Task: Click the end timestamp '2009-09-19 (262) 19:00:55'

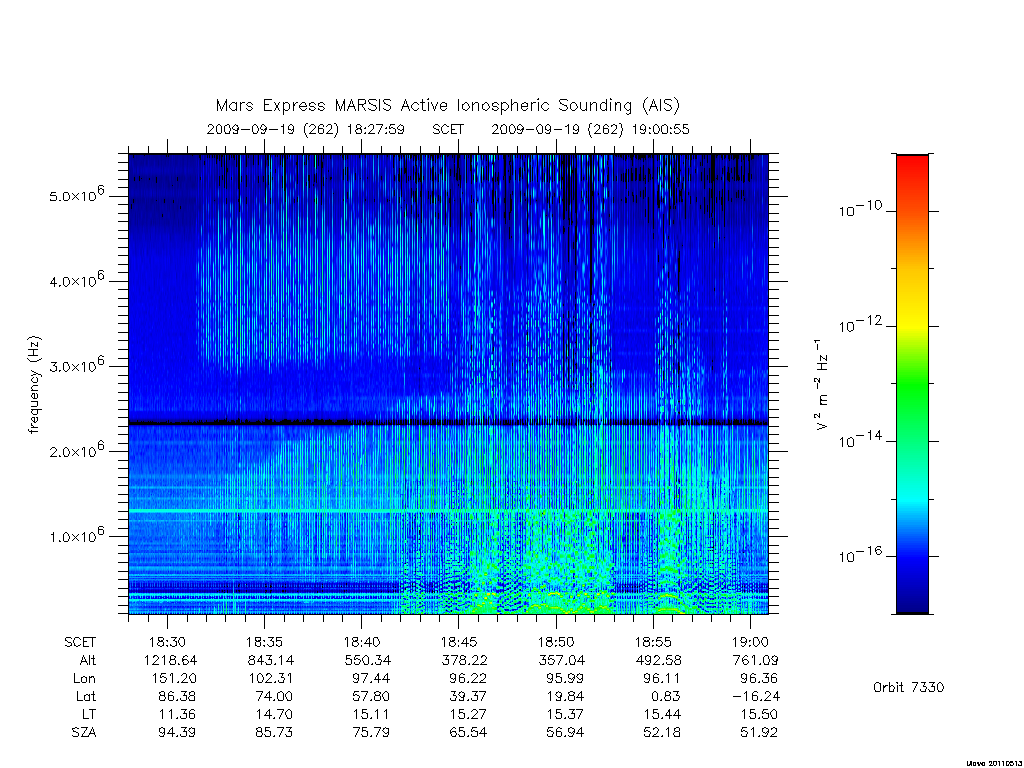Action: [x=590, y=129]
